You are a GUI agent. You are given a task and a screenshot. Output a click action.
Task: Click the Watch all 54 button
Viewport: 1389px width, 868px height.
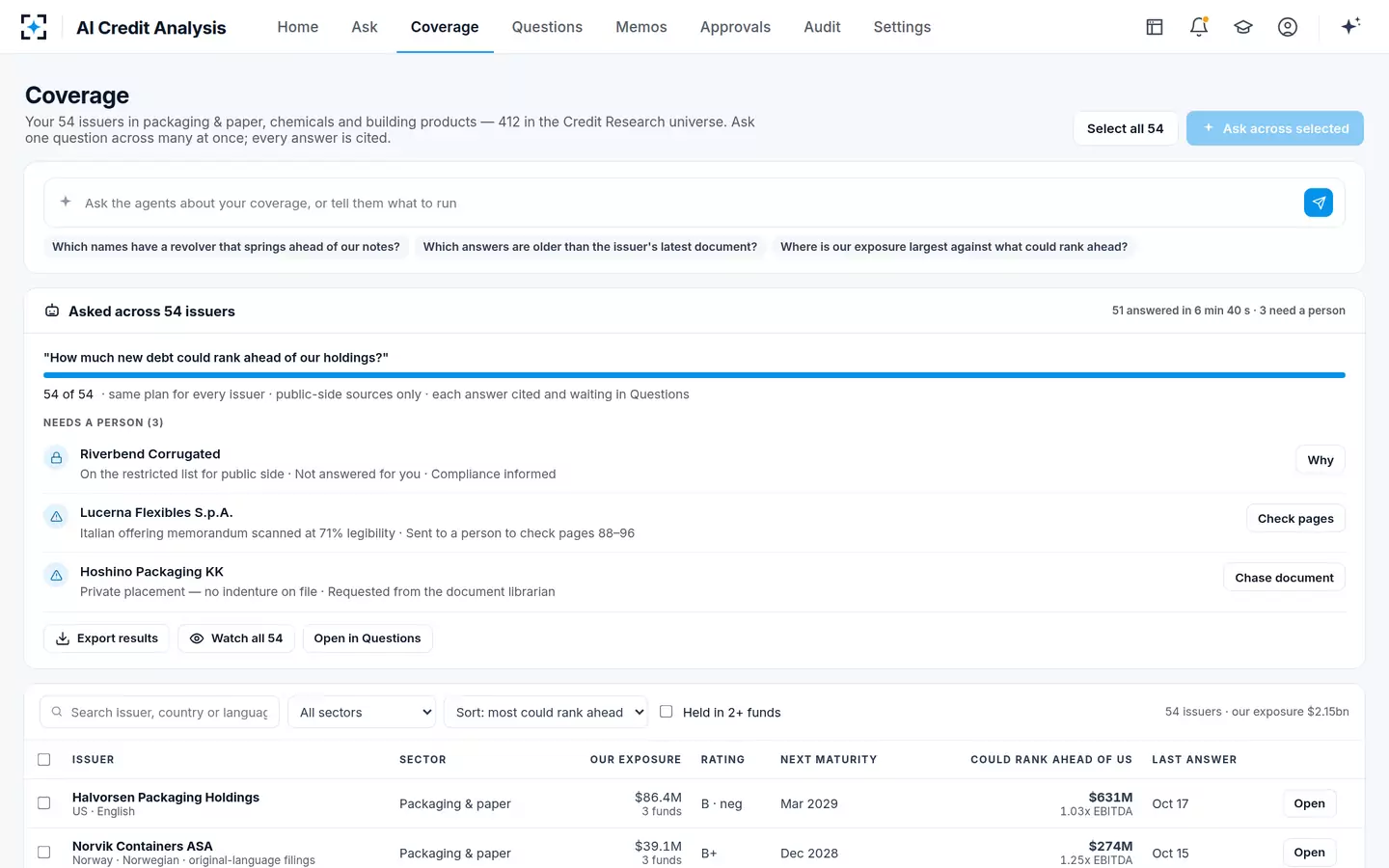(x=236, y=638)
